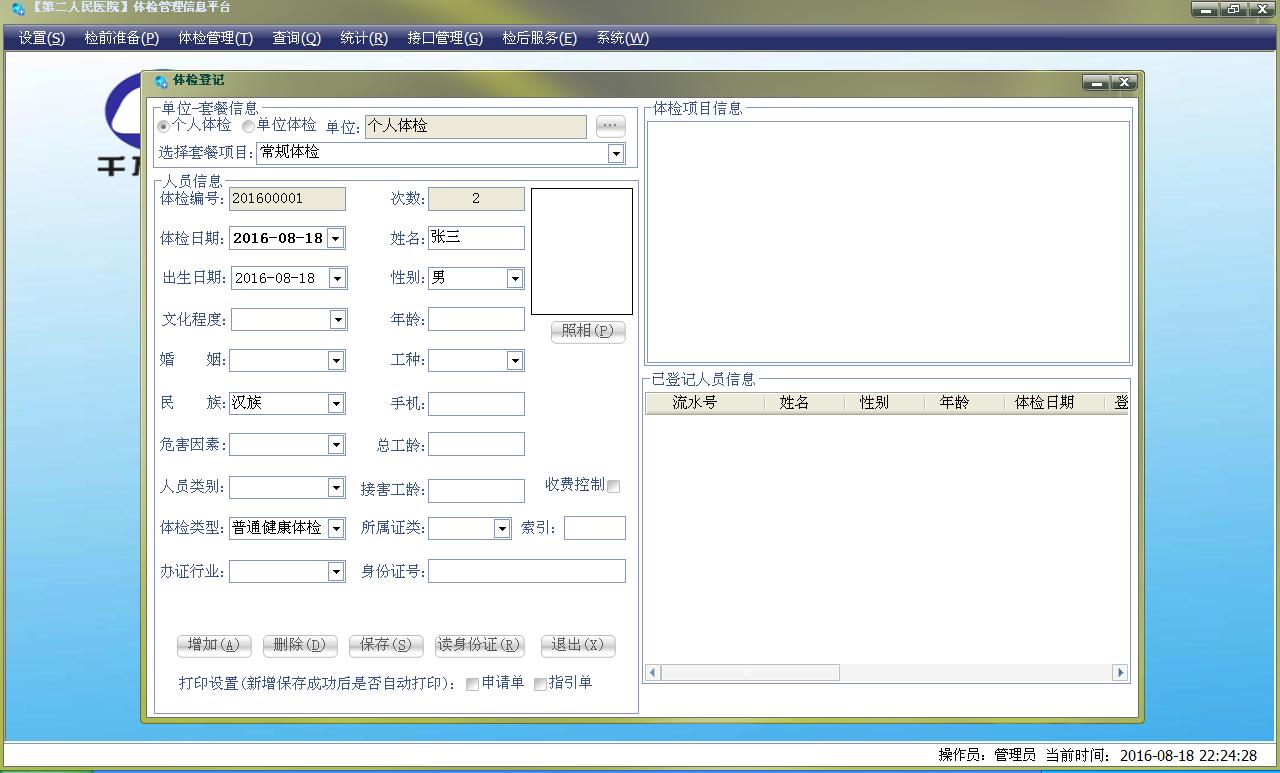Close the 体检登记 dialog window

[1124, 82]
